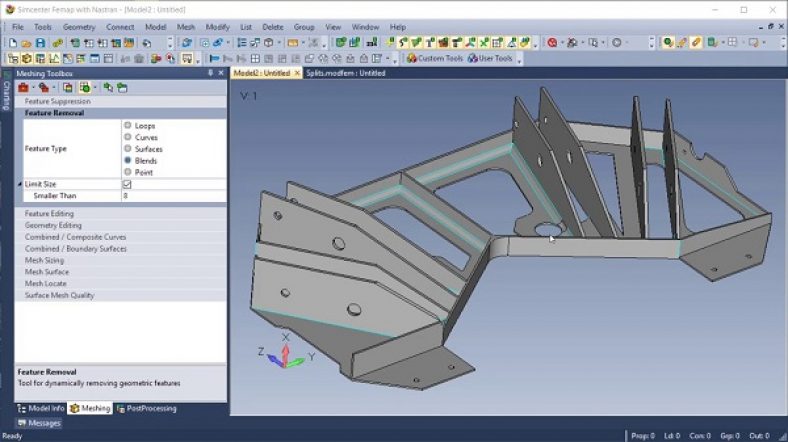Image resolution: width=788 pixels, height=442 pixels.
Task: Uncheck the Limit Size checkbox
Action: [127, 185]
